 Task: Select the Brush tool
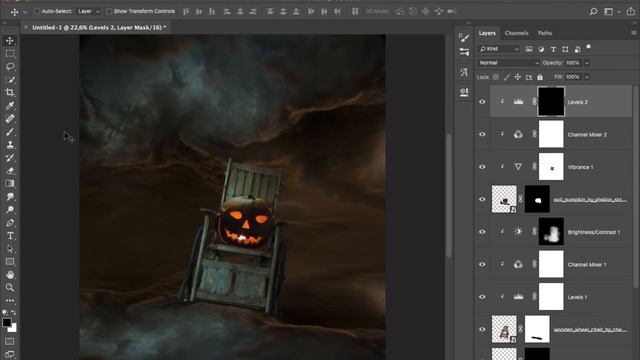(x=10, y=132)
